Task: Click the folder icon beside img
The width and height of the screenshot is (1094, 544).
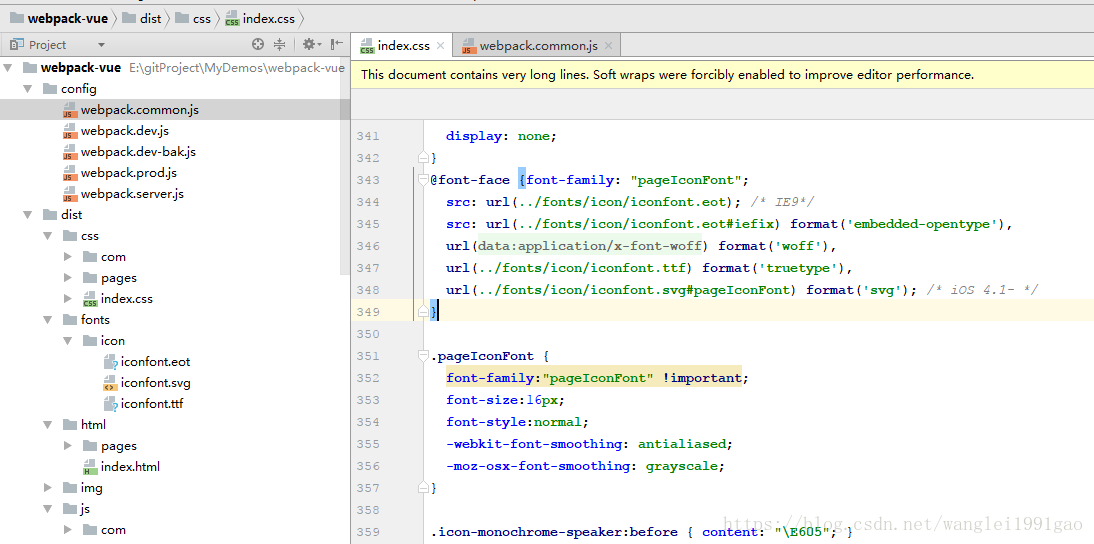Action: [x=69, y=488]
